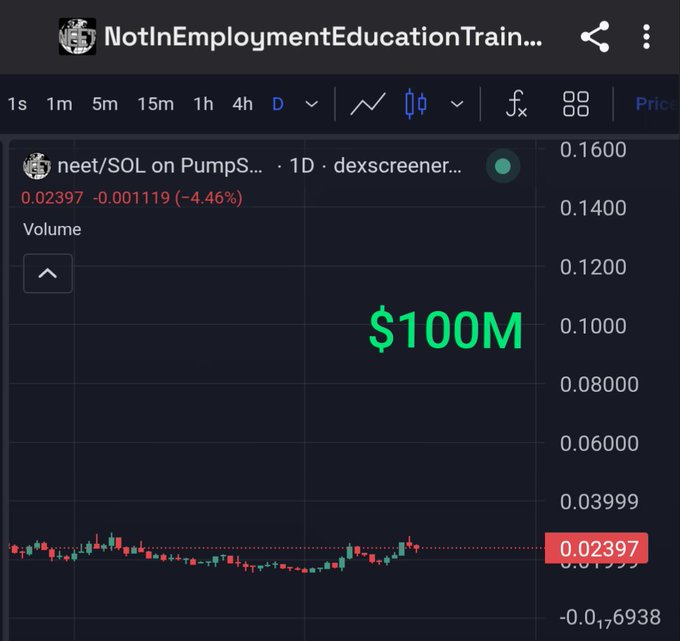Image resolution: width=680 pixels, height=641 pixels.
Task: Click the 0.1200 price axis label
Action: (593, 267)
